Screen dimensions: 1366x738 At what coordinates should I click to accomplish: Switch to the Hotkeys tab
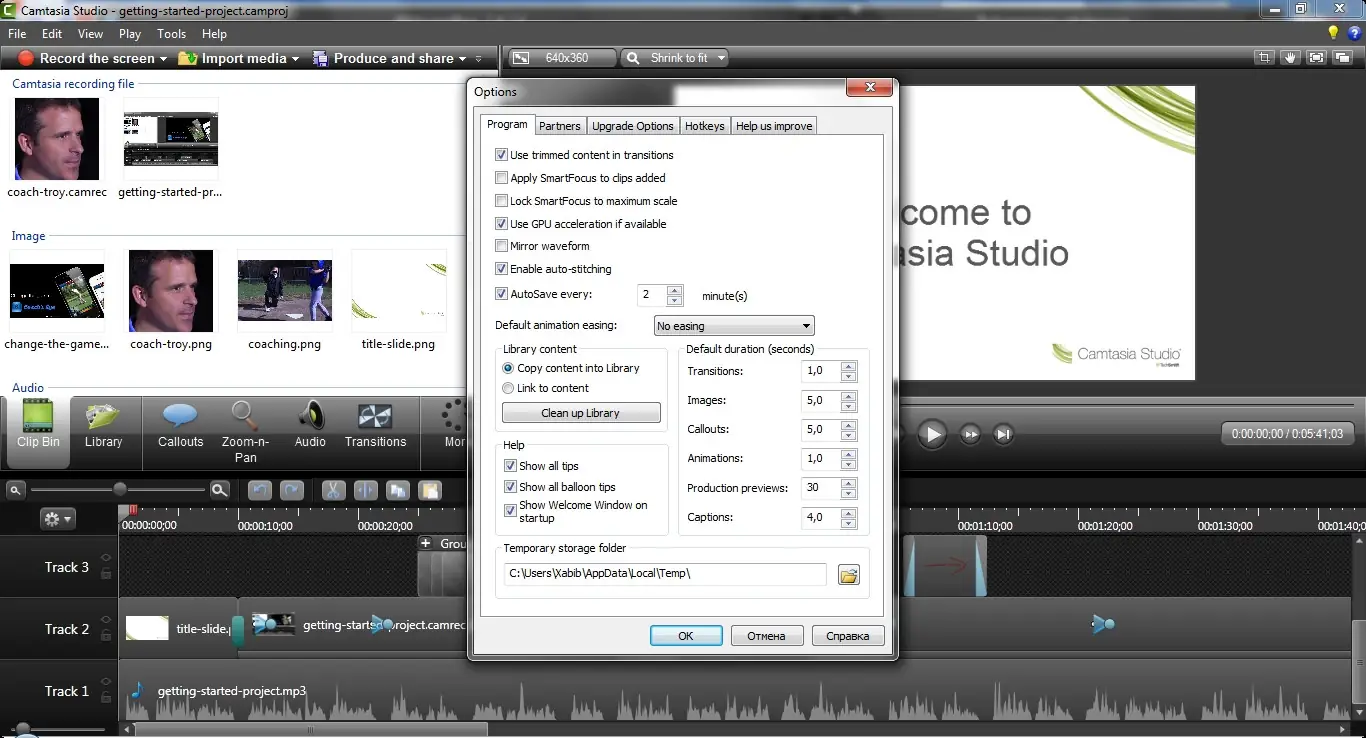(x=705, y=126)
